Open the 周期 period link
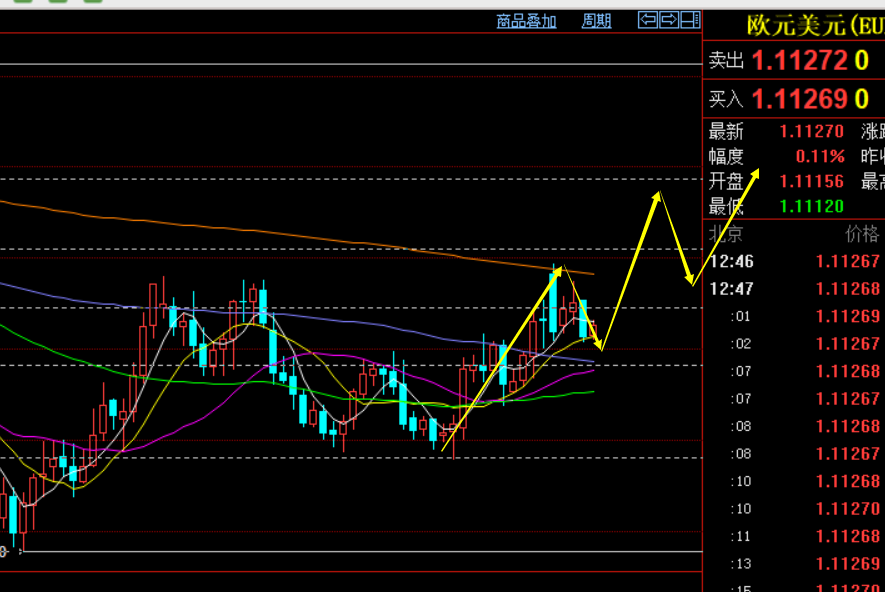 click(597, 21)
